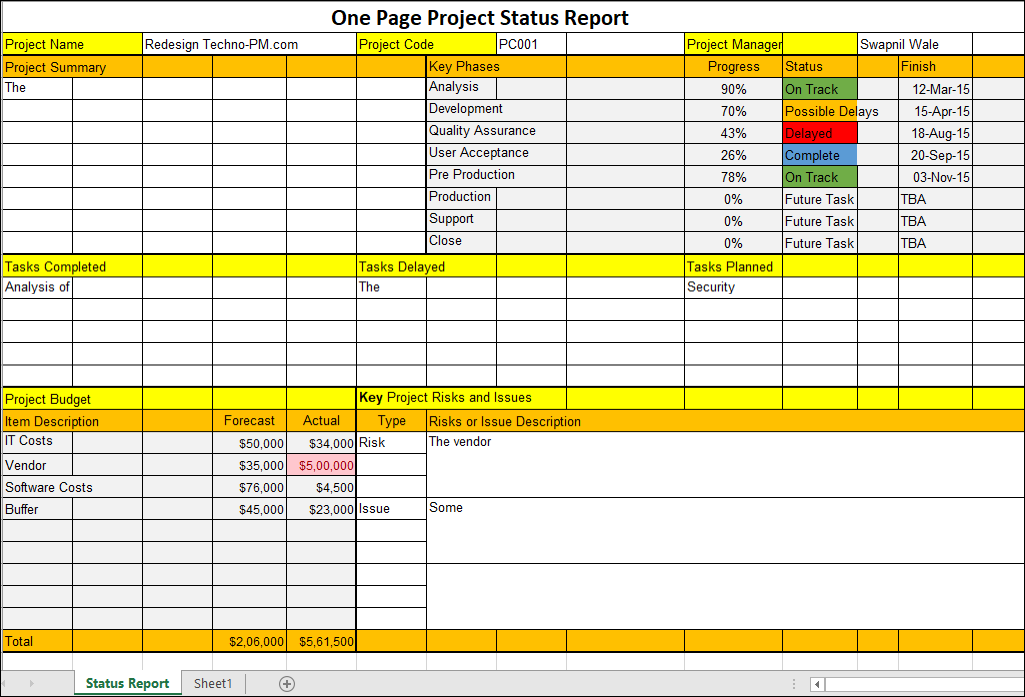Image resolution: width=1025 pixels, height=697 pixels.
Task: Click the Redesign Techno-PM.com project name cell
Action: [x=248, y=44]
